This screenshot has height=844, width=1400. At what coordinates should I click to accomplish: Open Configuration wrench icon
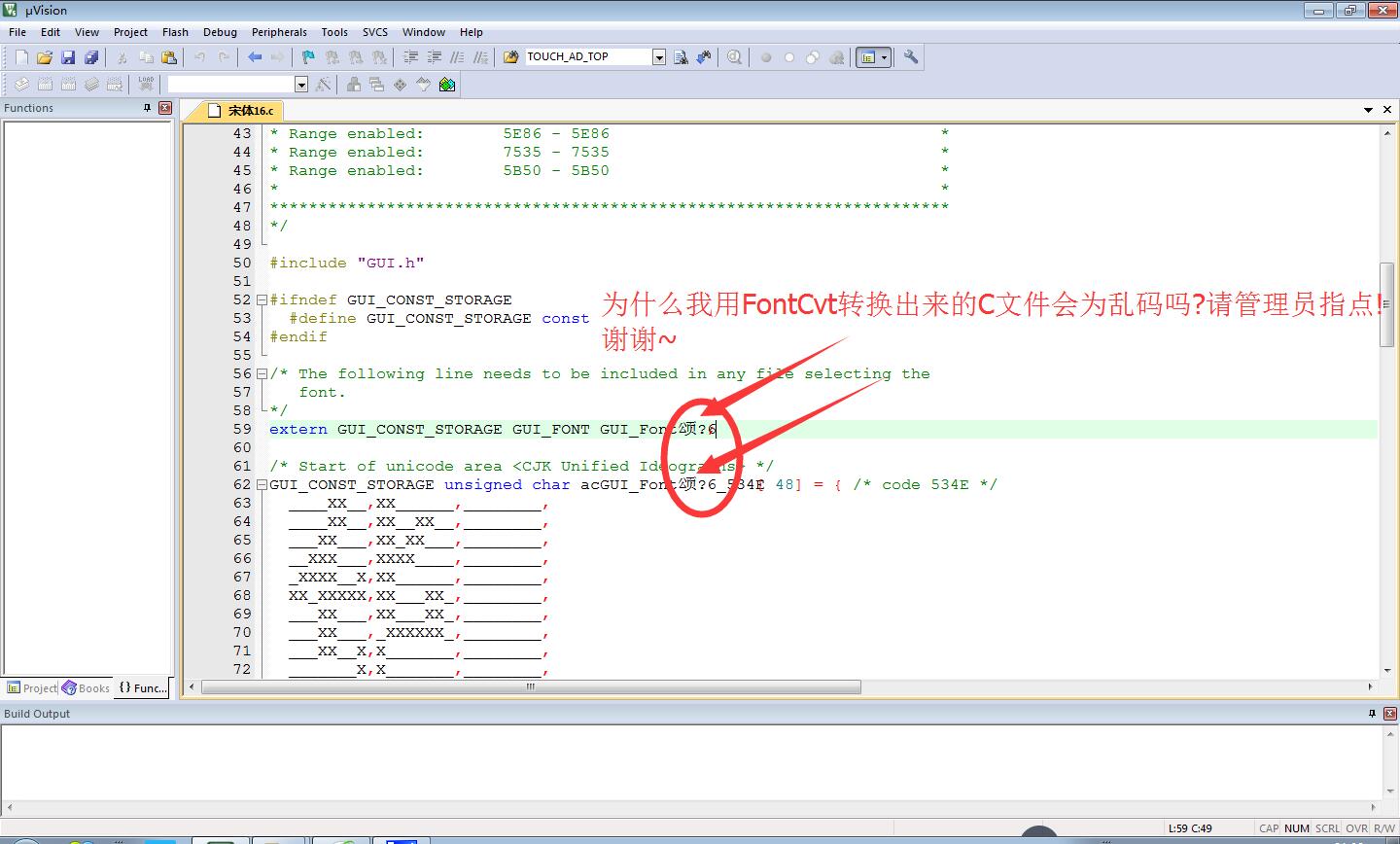pos(911,57)
